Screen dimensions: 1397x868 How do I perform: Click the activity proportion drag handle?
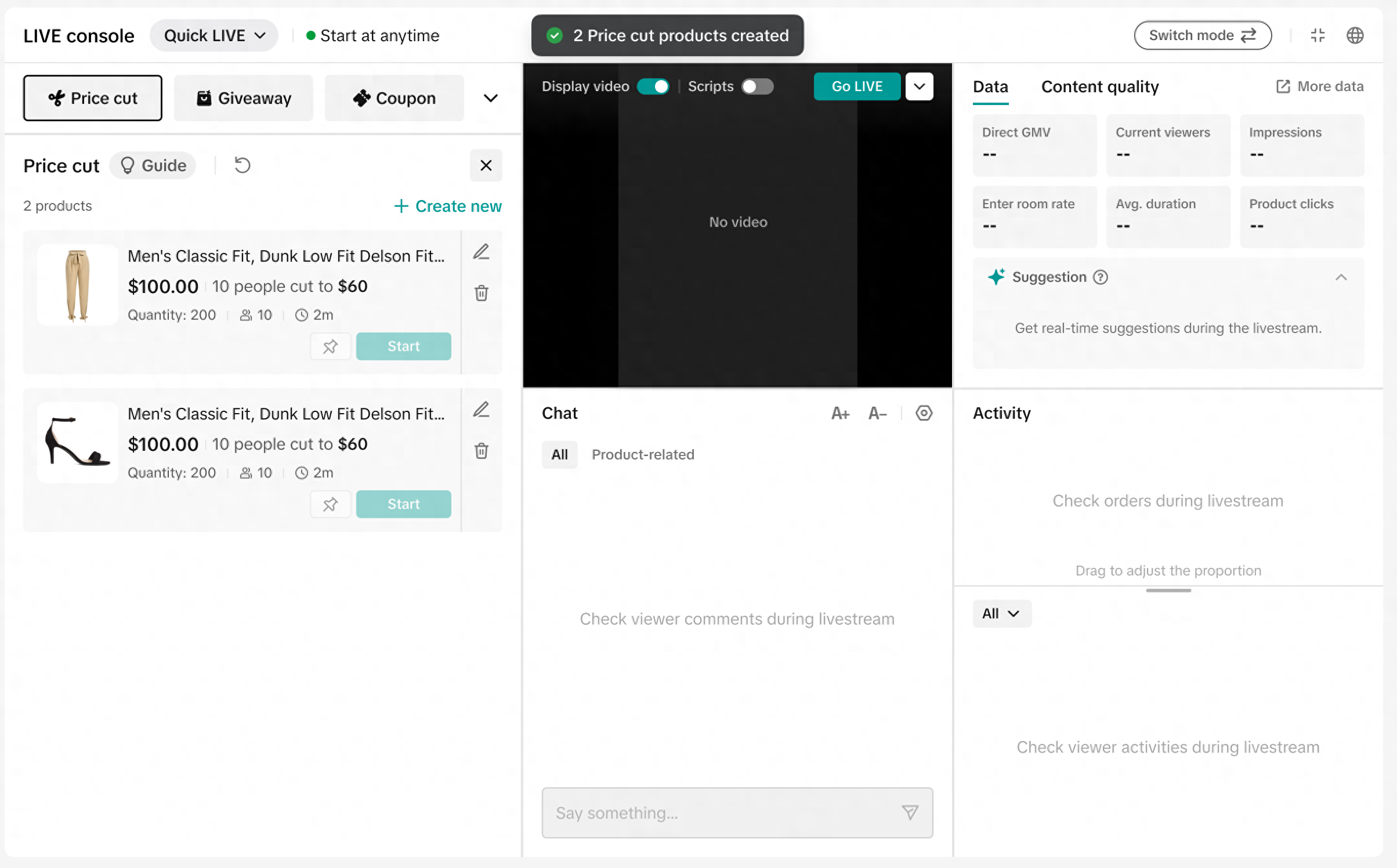tap(1168, 590)
